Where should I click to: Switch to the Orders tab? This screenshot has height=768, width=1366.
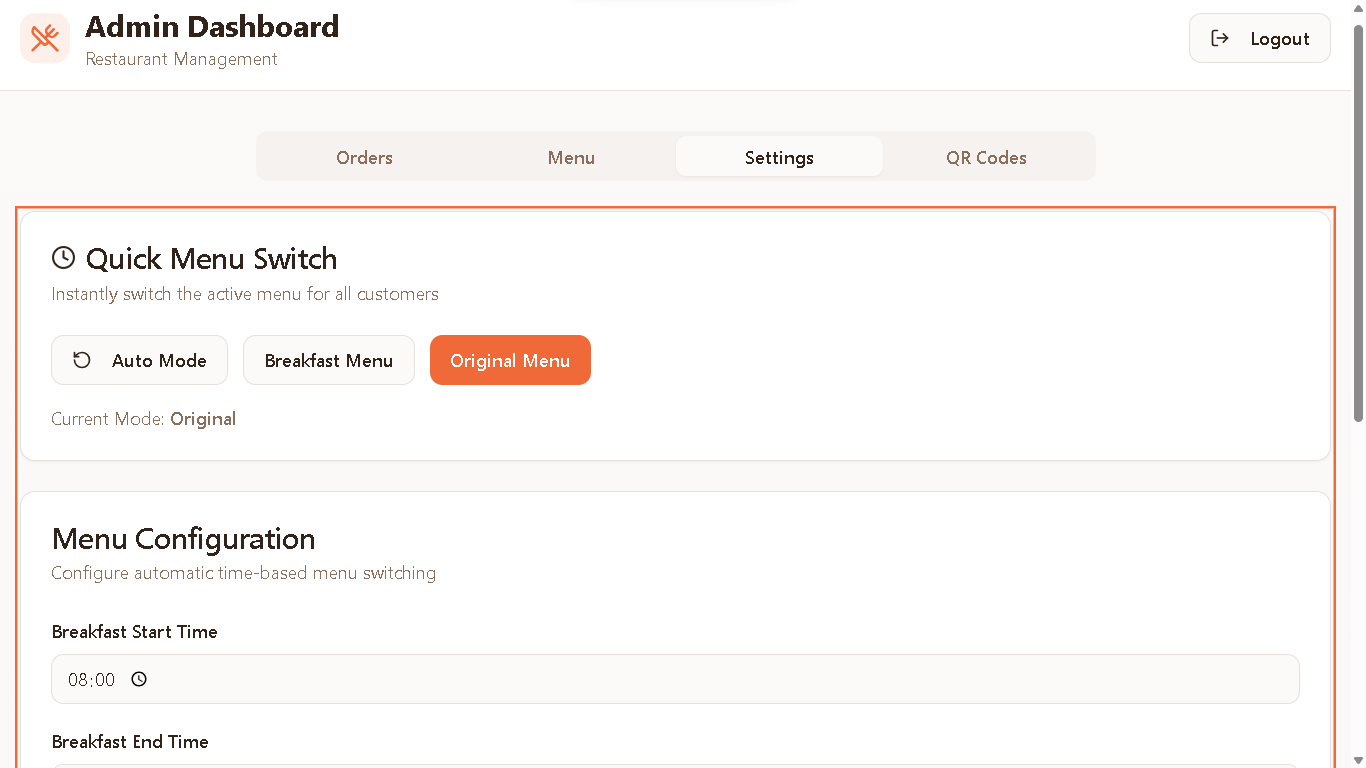(x=364, y=157)
